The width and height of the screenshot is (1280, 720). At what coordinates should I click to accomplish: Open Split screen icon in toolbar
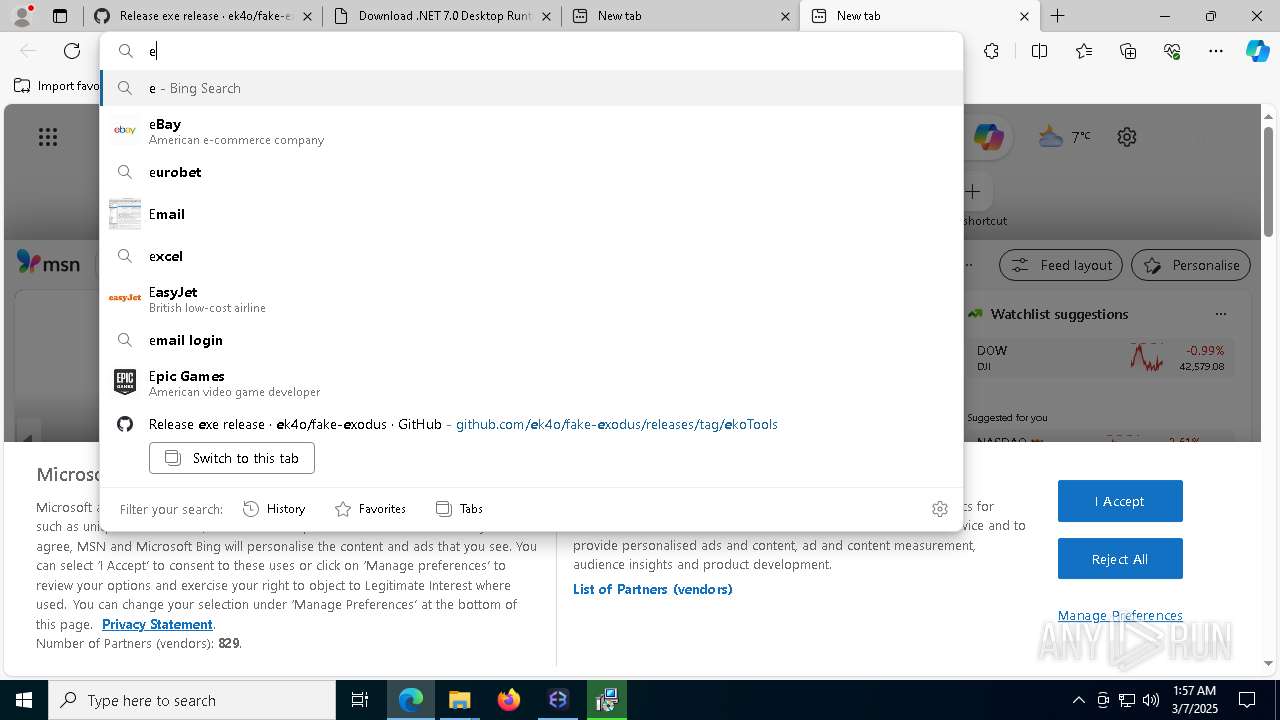click(1039, 51)
